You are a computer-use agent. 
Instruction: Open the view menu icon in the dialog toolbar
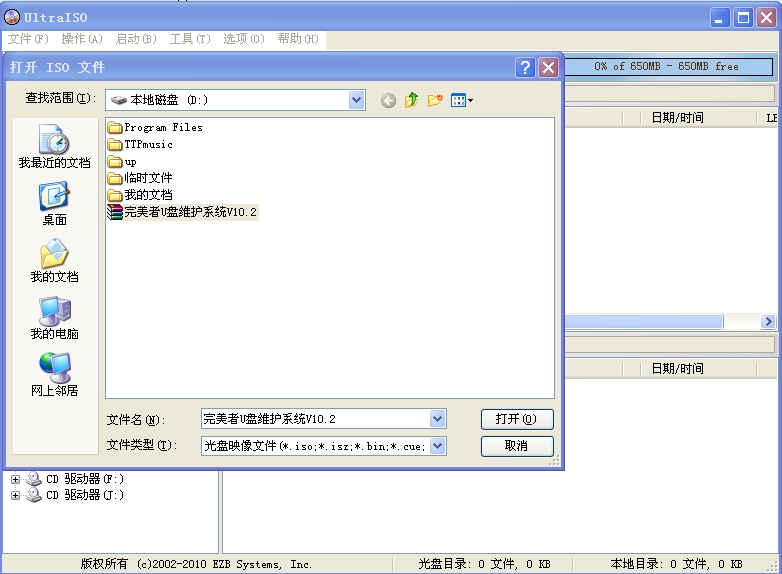point(462,100)
